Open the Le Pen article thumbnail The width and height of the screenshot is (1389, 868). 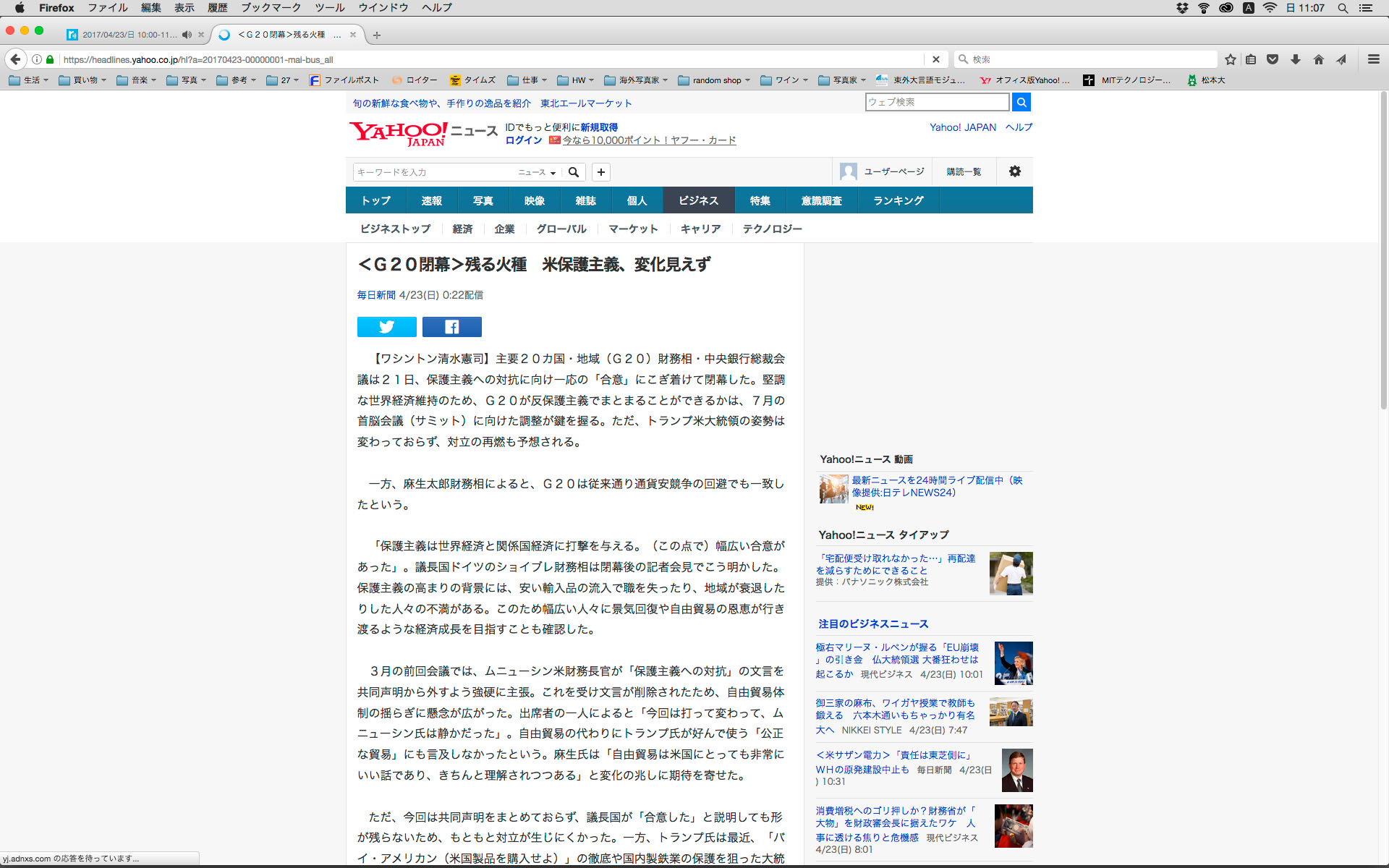[1013, 663]
